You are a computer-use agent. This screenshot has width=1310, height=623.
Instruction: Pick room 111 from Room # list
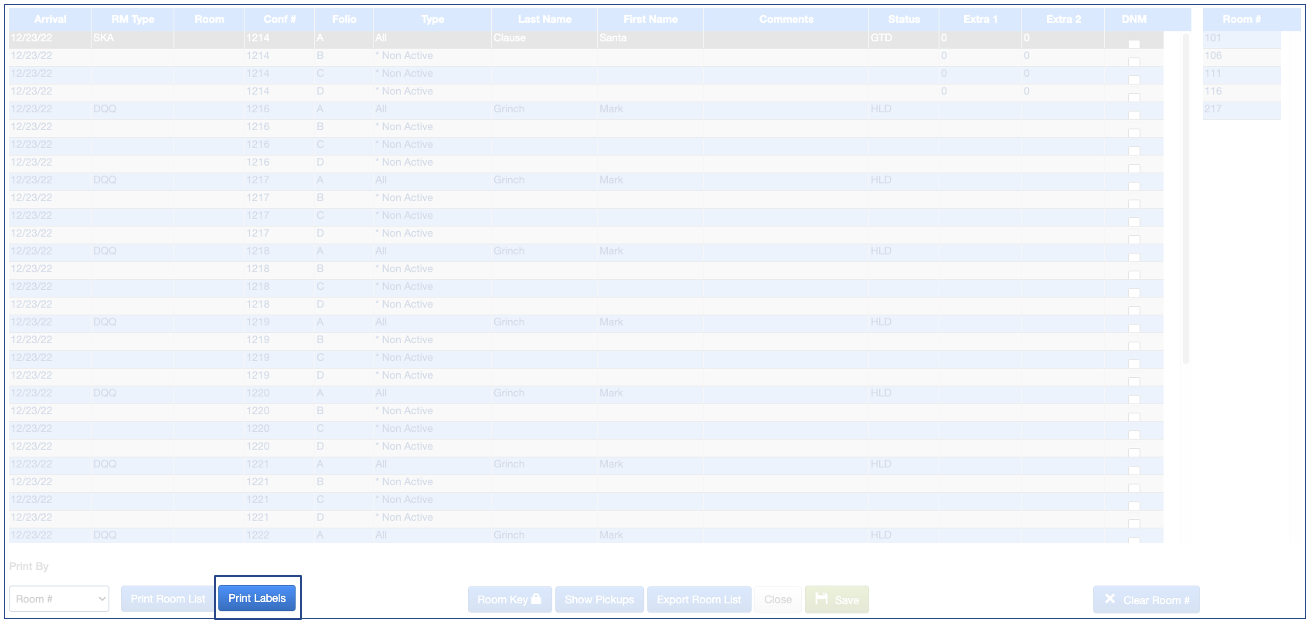click(1241, 74)
